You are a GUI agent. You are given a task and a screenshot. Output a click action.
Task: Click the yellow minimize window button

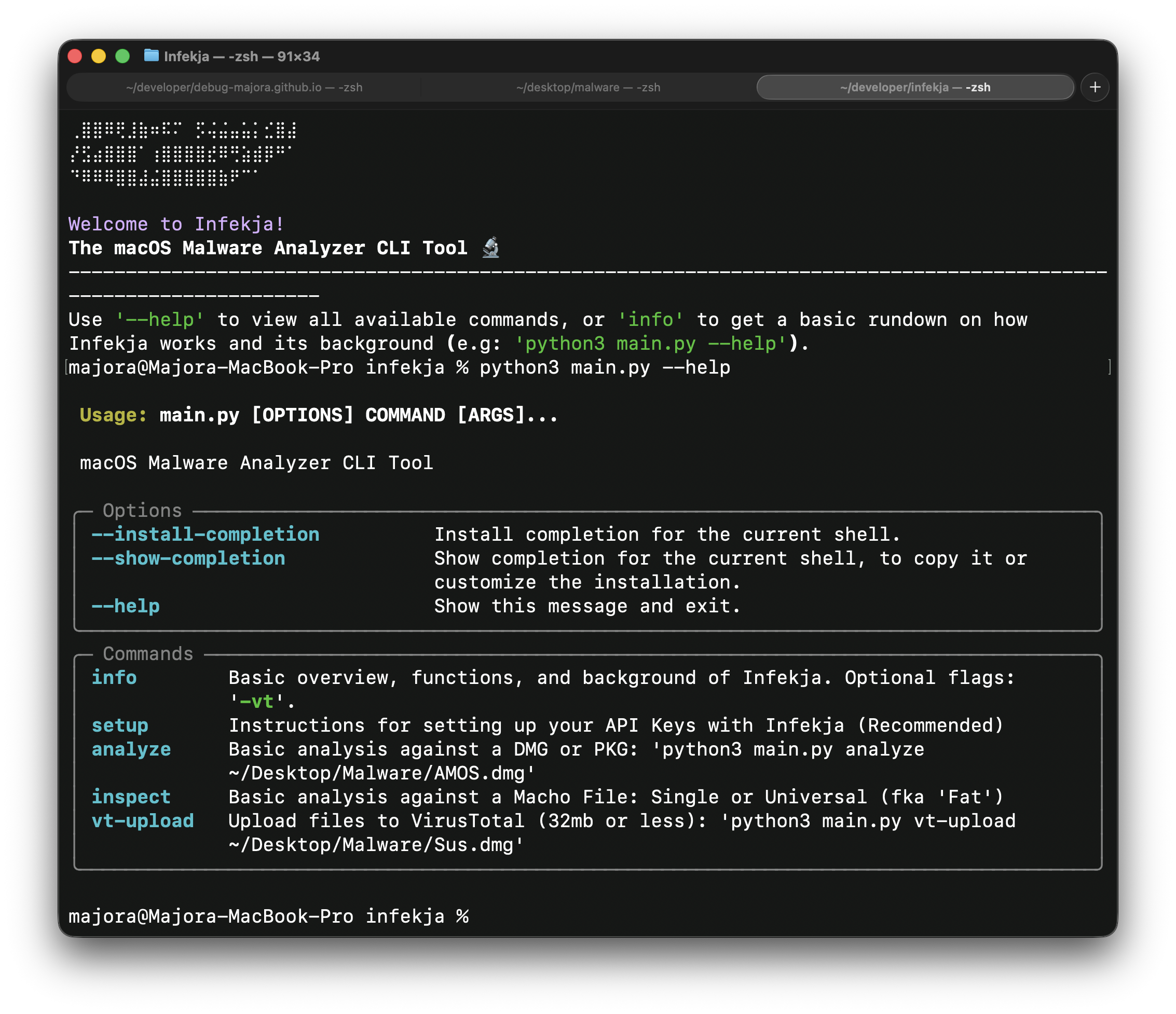tap(99, 56)
